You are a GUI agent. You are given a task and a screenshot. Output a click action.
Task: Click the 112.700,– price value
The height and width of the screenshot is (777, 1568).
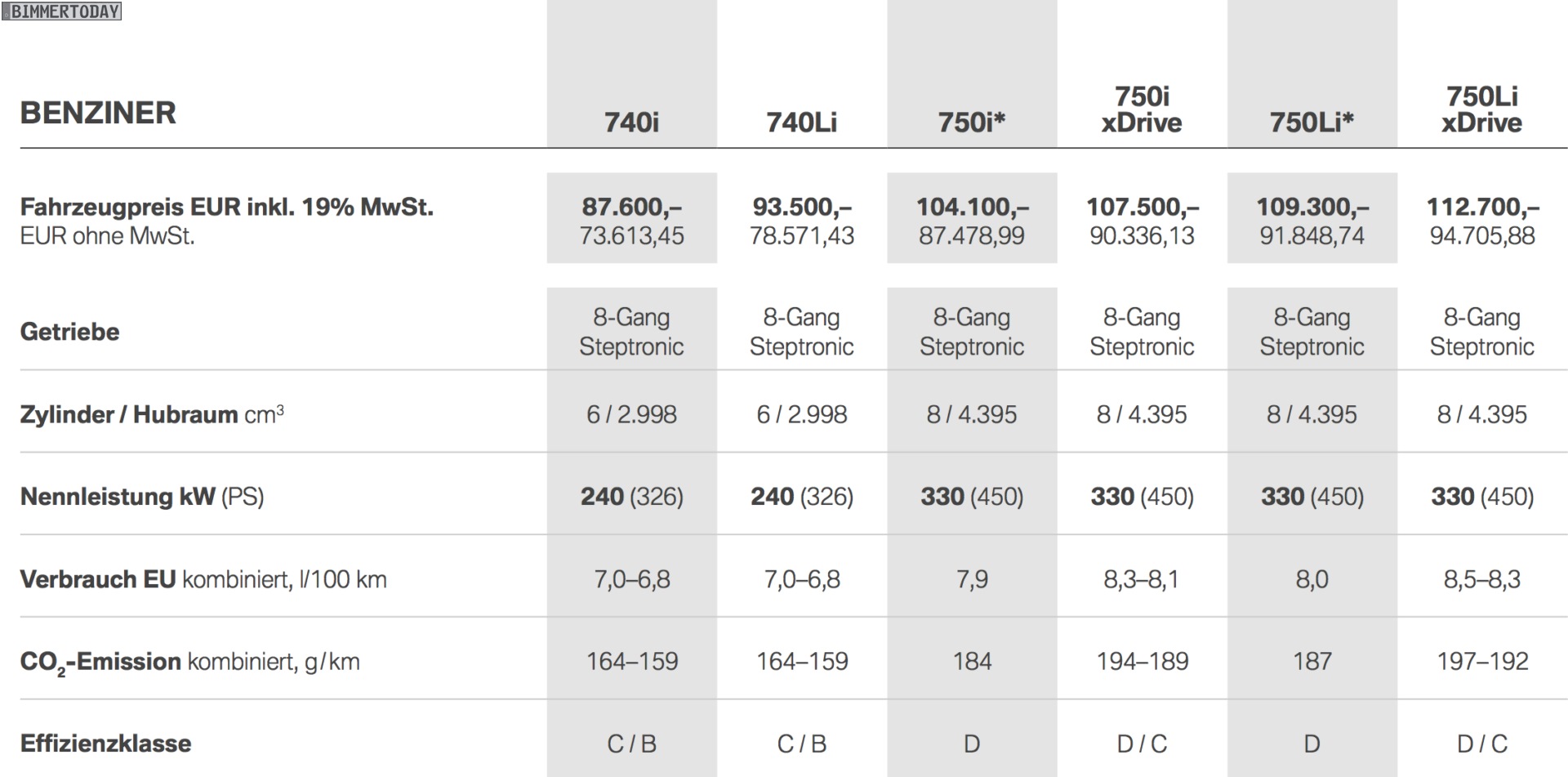[1481, 208]
